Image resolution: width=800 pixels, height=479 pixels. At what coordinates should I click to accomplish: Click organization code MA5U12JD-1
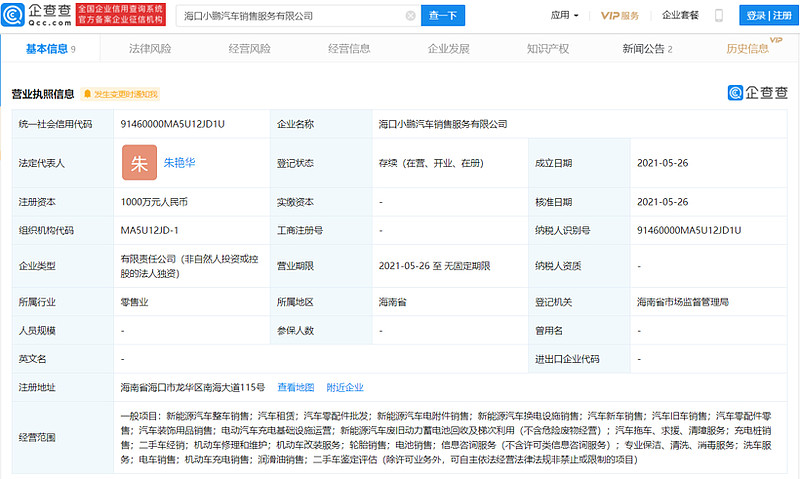pos(149,231)
